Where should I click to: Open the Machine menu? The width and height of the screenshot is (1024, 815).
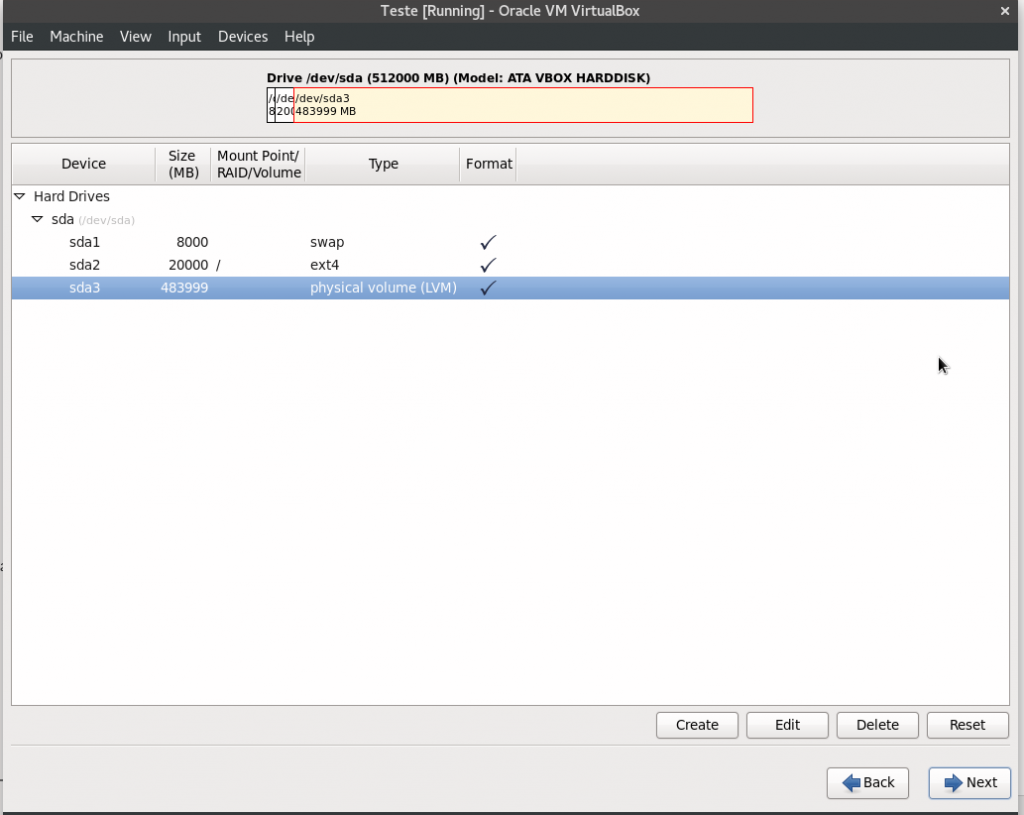pos(76,37)
